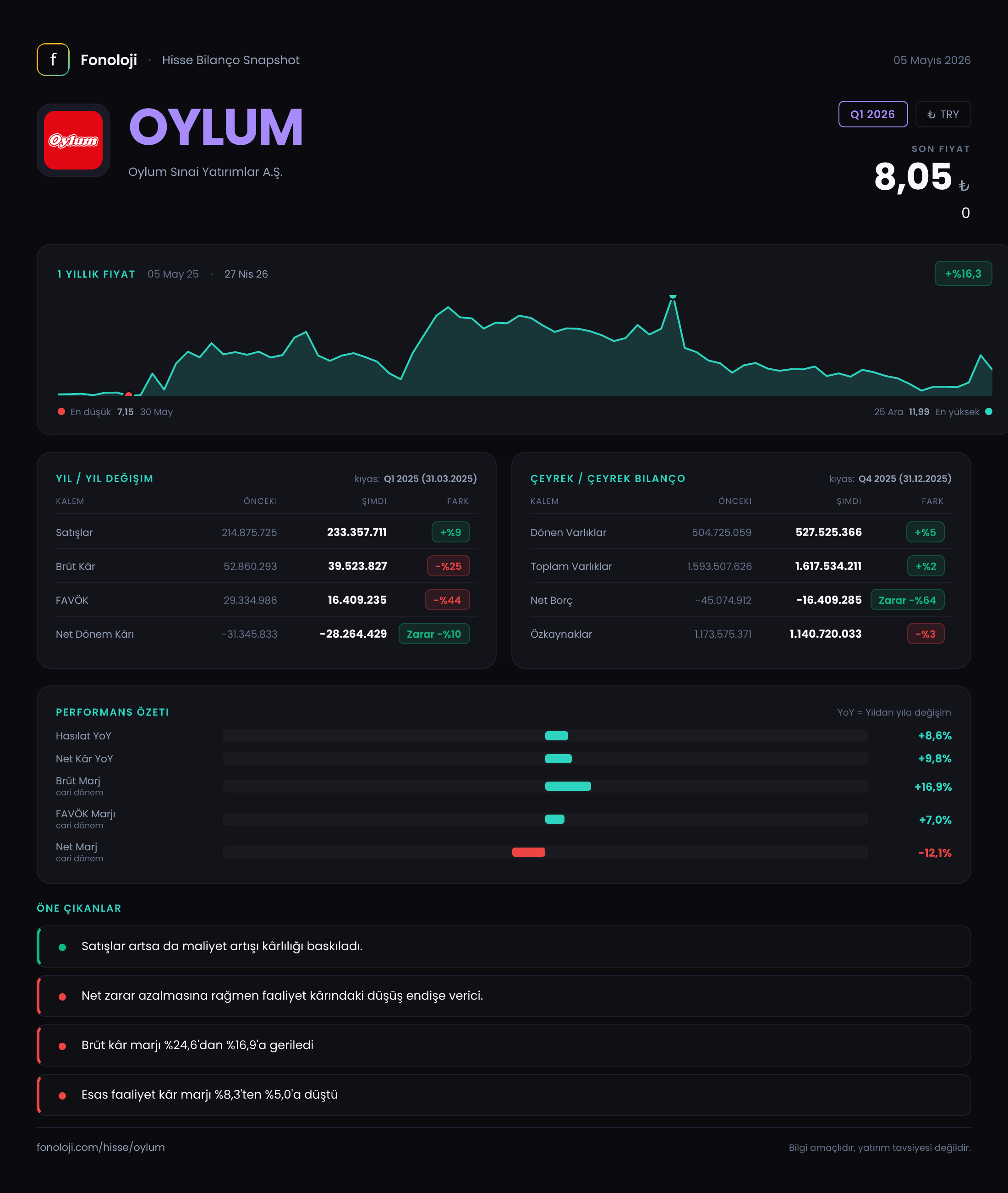The image size is (1008, 1193).
Task: Click the -%25 badge for Brüt Kâr
Action: [448, 566]
